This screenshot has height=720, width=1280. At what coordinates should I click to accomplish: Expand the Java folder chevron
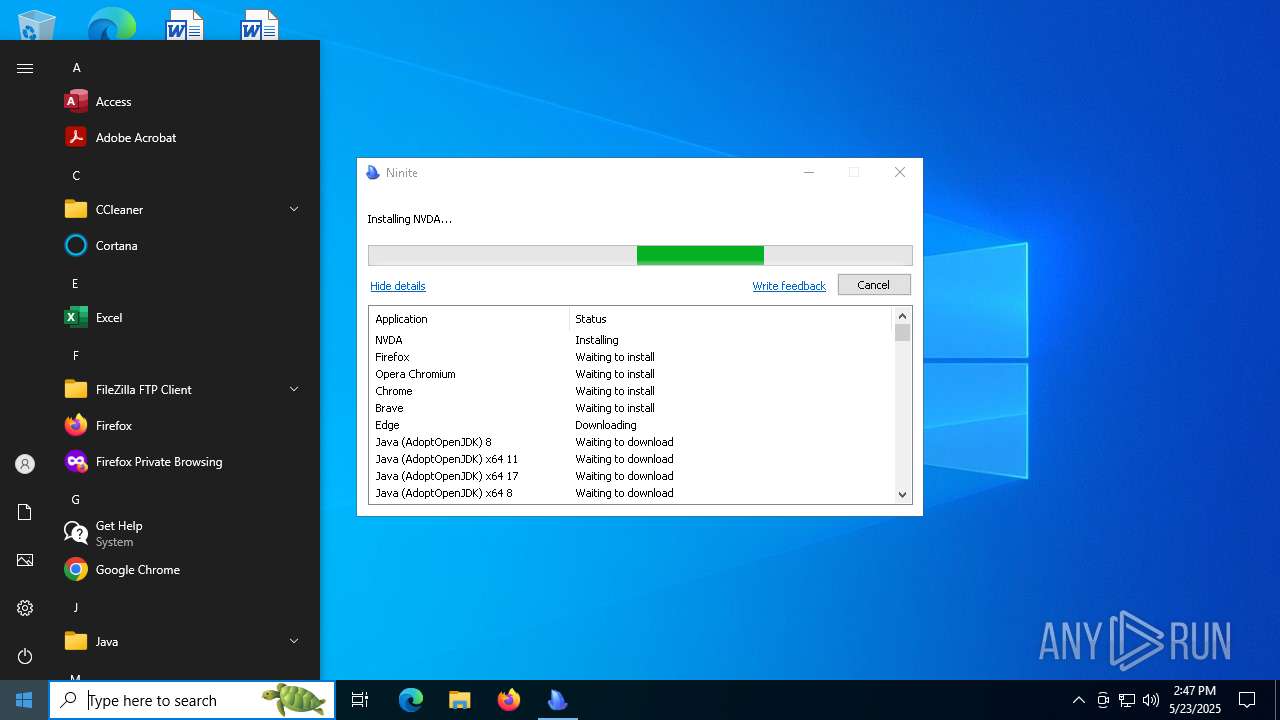(294, 641)
